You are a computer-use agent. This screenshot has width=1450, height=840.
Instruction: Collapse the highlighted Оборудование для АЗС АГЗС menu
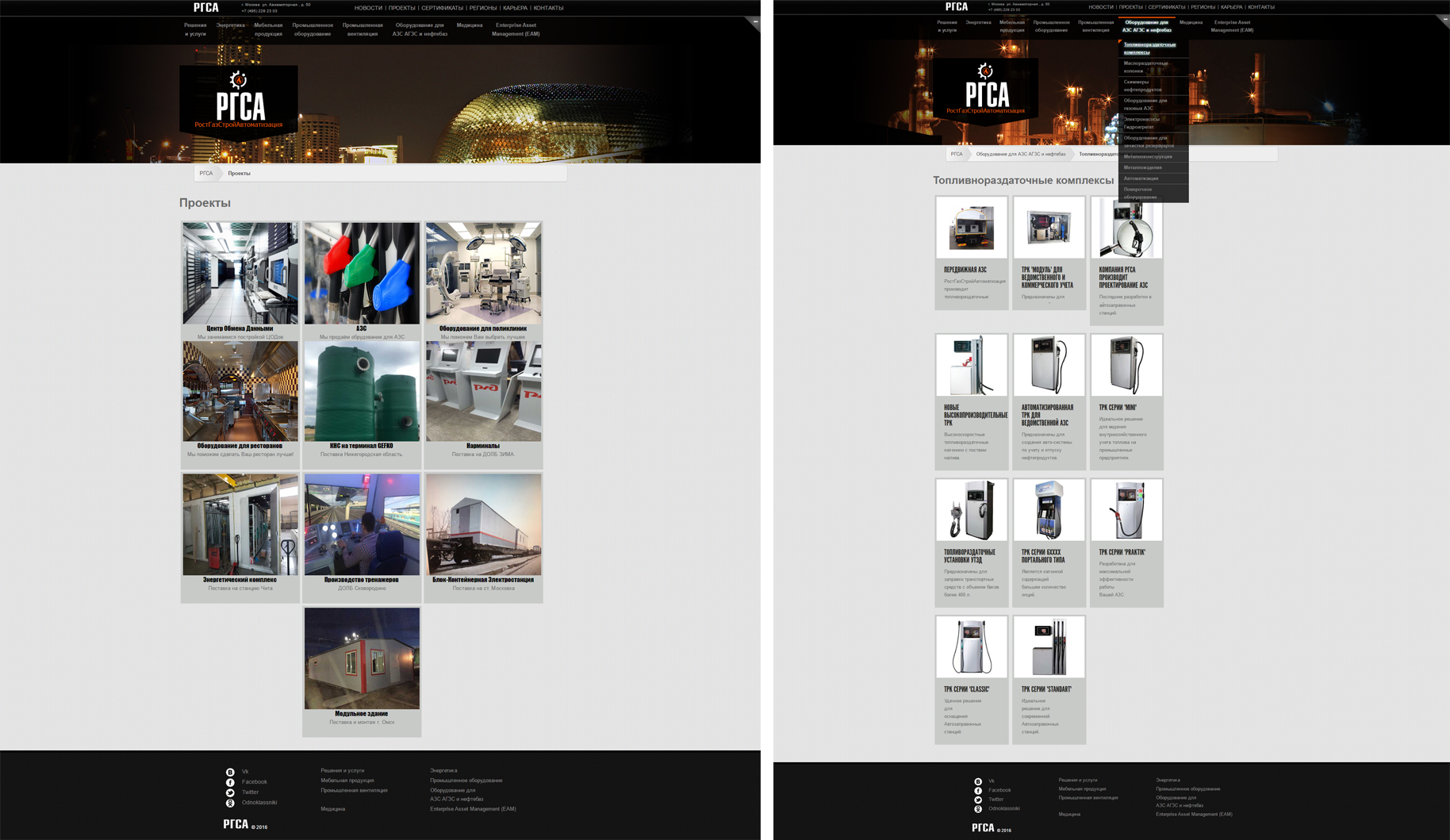click(x=1146, y=26)
